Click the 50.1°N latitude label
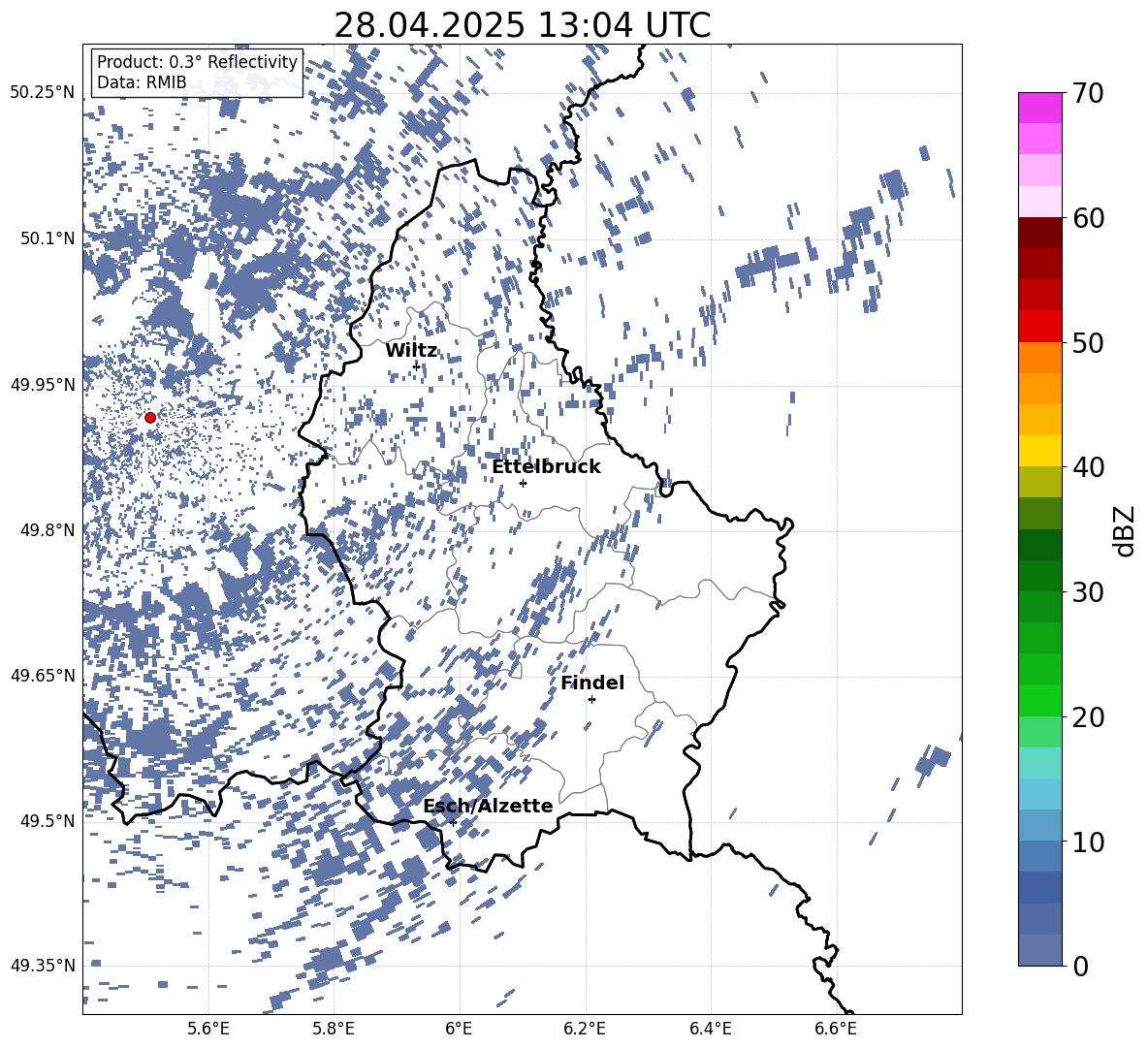 (x=48, y=238)
